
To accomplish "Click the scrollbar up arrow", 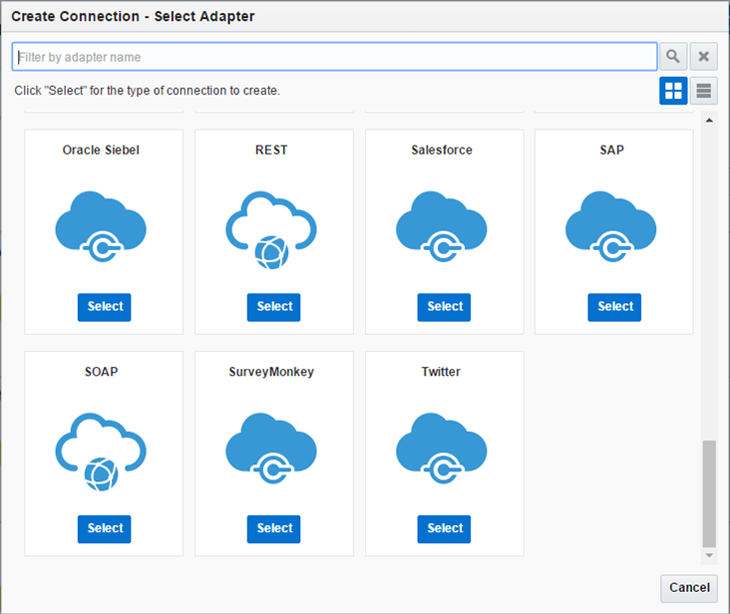I will (710, 121).
